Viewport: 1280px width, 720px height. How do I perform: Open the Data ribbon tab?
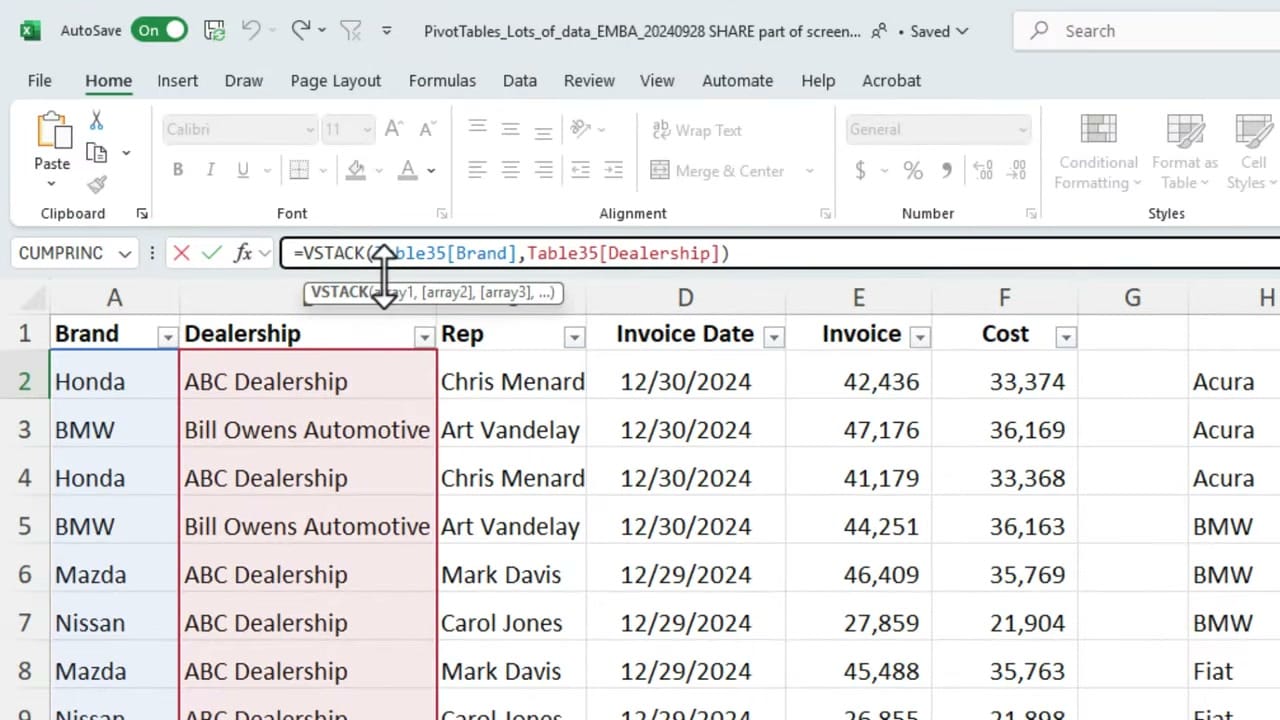click(x=519, y=81)
